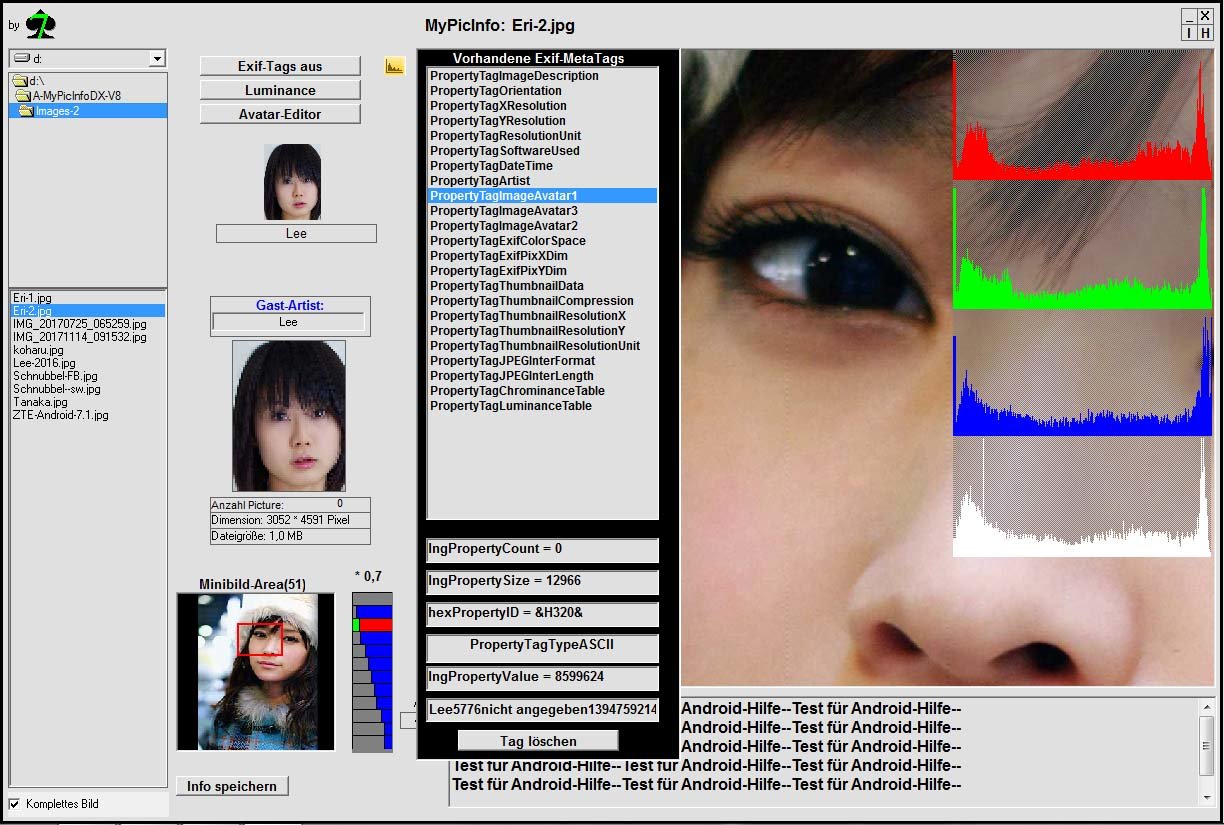
Task: Open the d: drive dropdown
Action: click(157, 59)
